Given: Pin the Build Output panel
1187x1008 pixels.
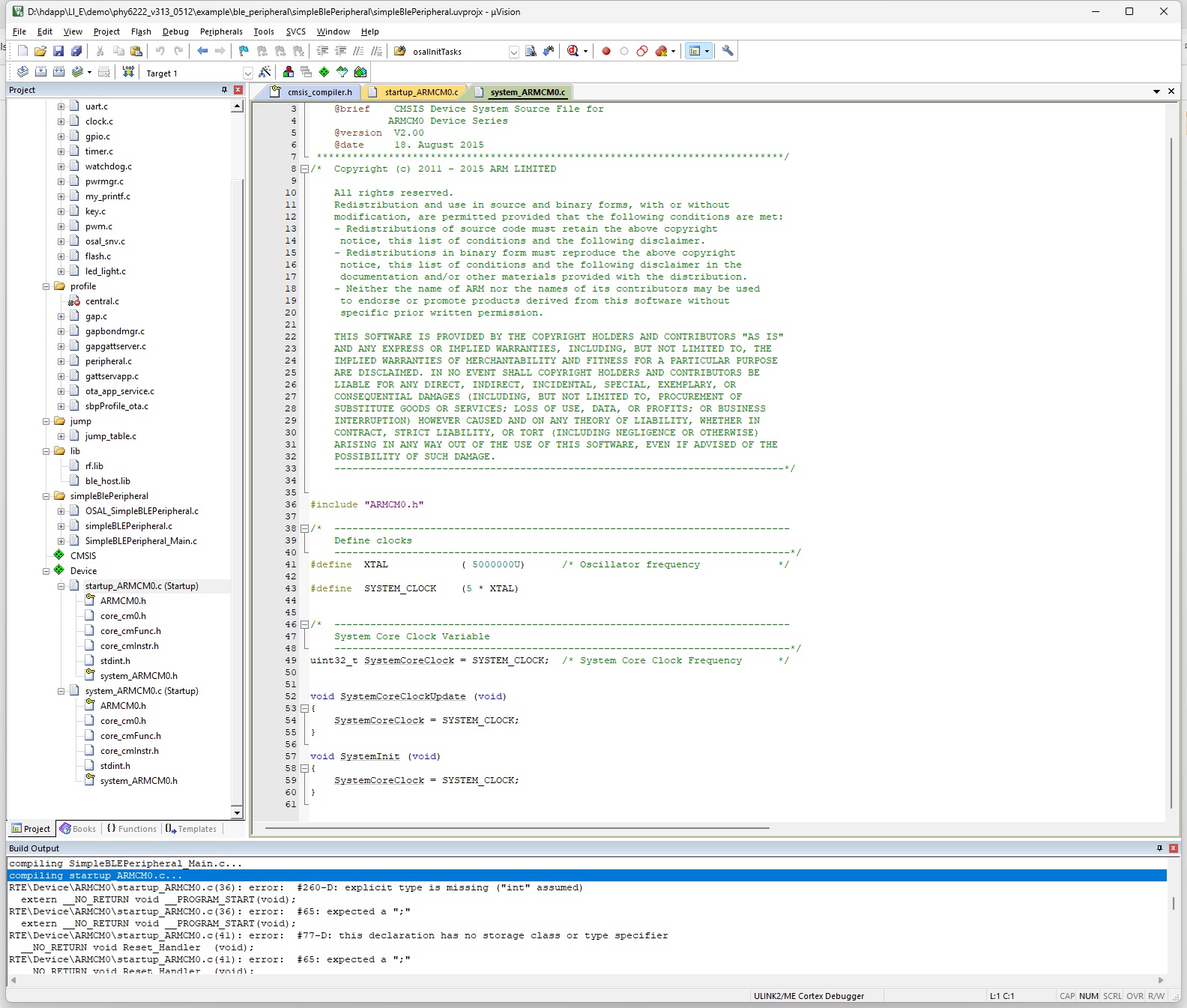Looking at the screenshot, I should pos(1159,848).
